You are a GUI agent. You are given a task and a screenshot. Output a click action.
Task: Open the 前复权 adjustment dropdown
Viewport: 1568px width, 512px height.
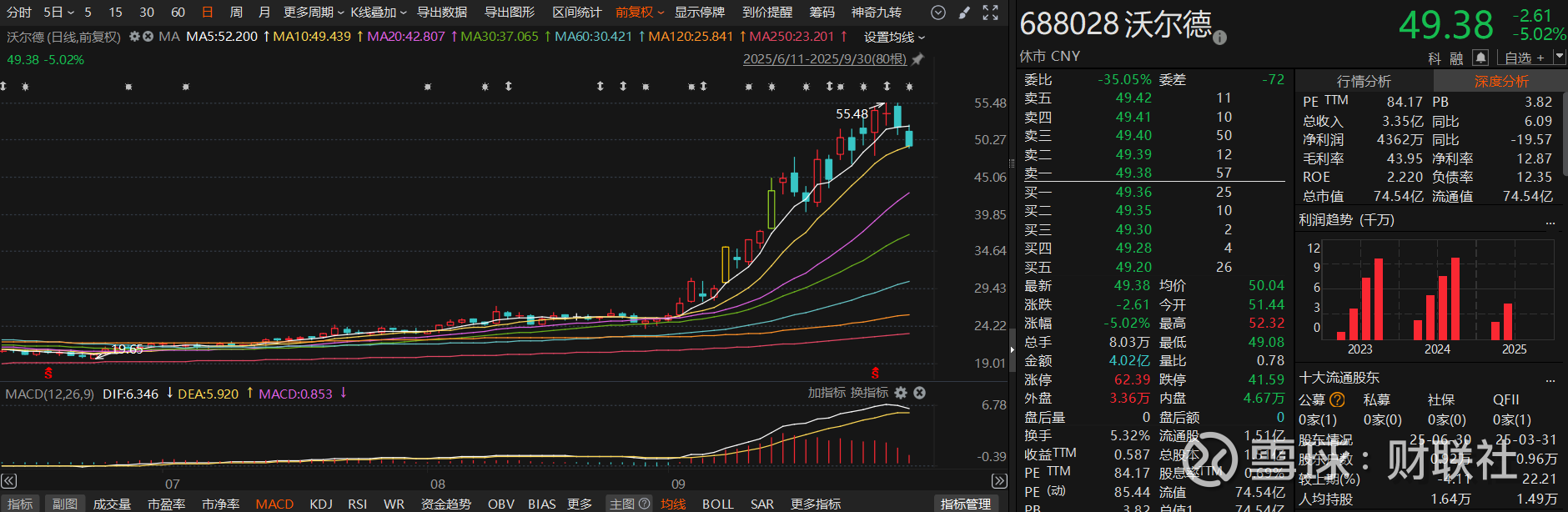tap(640, 13)
